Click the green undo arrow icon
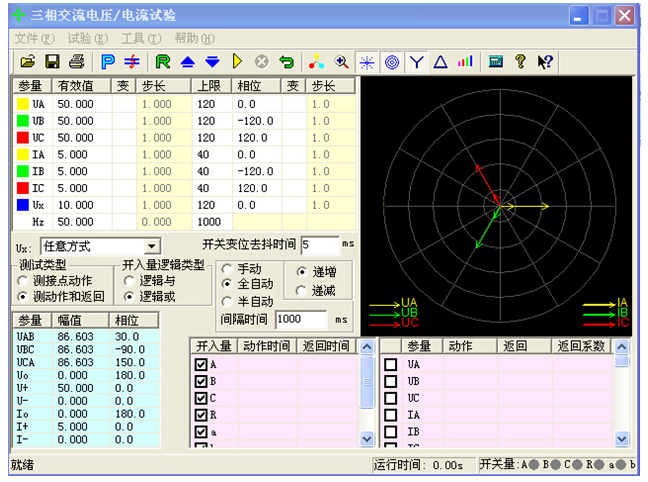This screenshot has width=648, height=482. click(287, 62)
